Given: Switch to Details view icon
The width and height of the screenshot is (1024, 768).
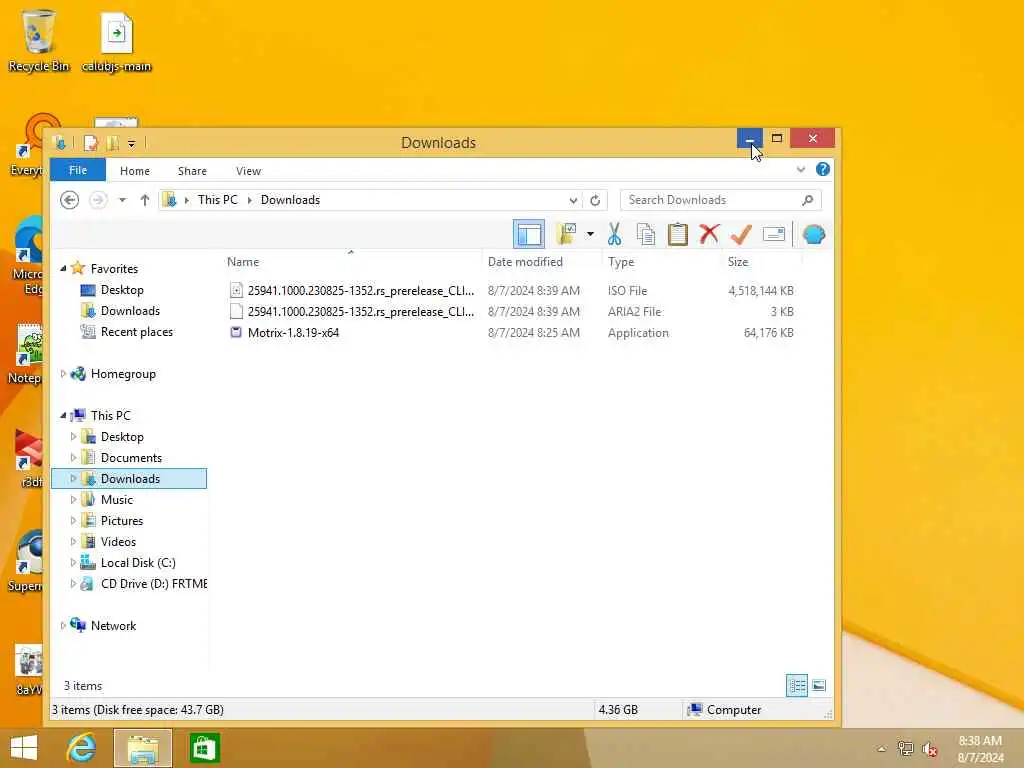Looking at the screenshot, I should pos(797,686).
